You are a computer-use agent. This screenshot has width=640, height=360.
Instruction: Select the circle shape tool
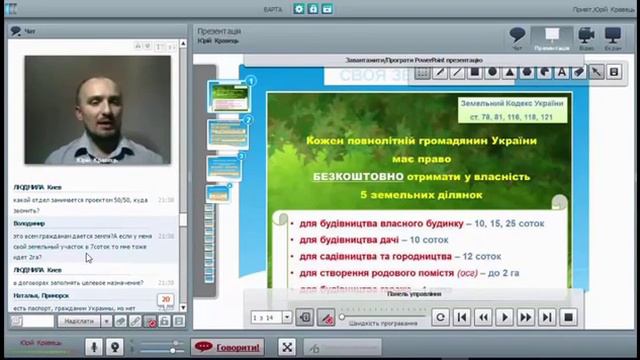(x=493, y=73)
